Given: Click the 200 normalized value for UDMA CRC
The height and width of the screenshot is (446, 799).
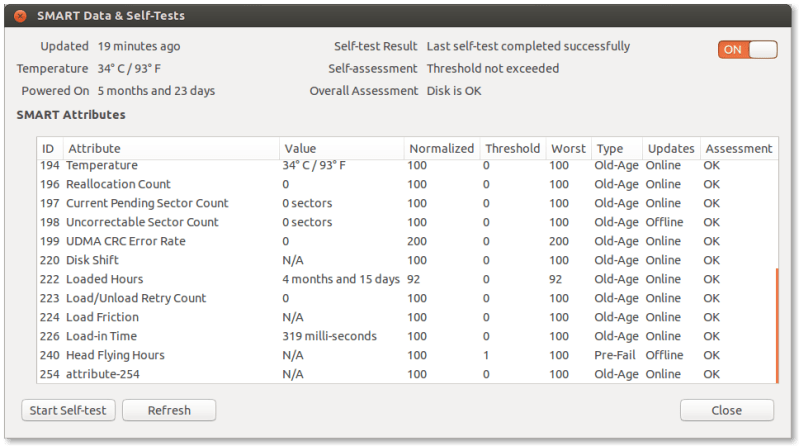Looking at the screenshot, I should tap(417, 241).
